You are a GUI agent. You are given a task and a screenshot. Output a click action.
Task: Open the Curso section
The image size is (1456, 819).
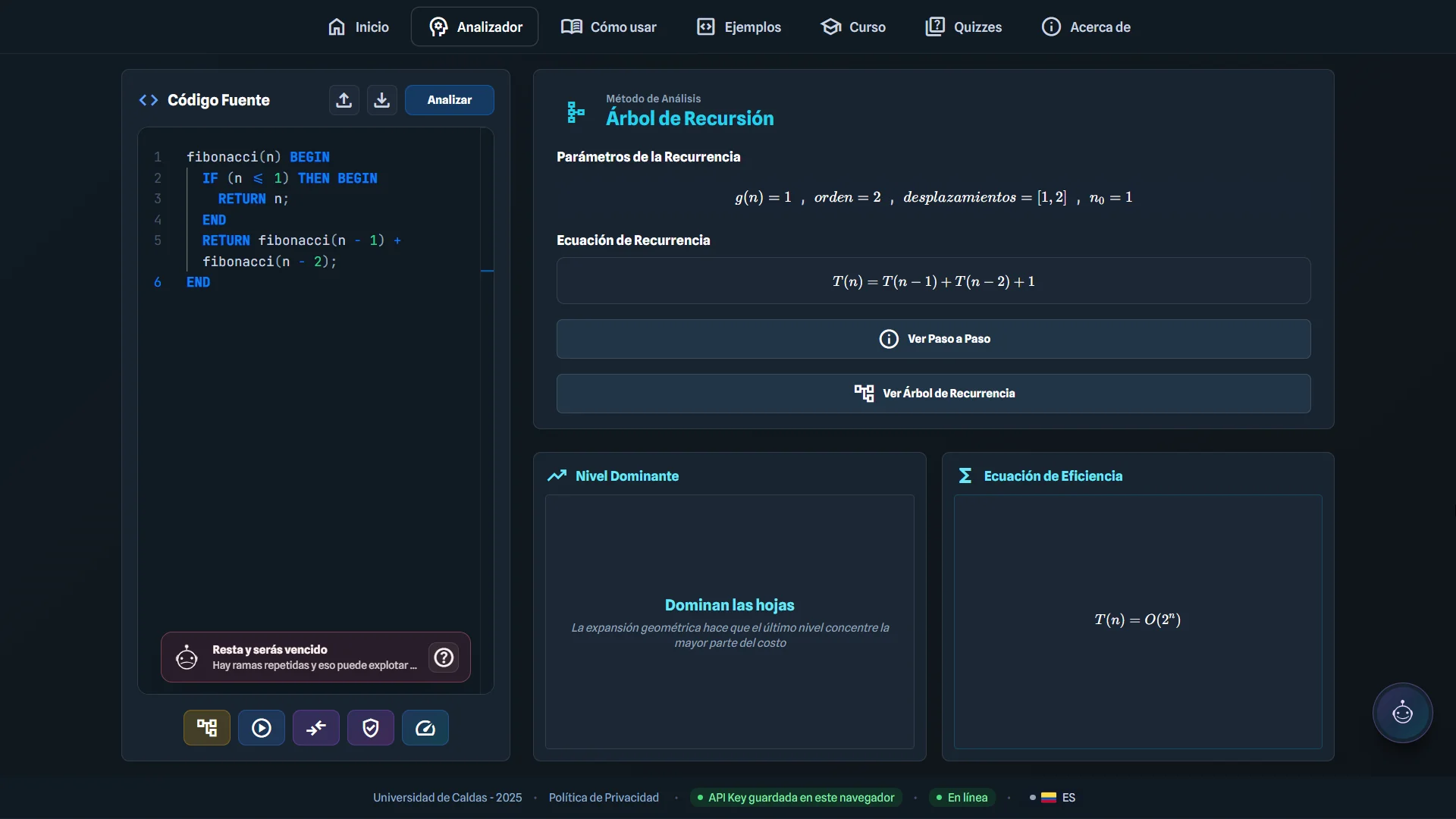[x=853, y=27]
